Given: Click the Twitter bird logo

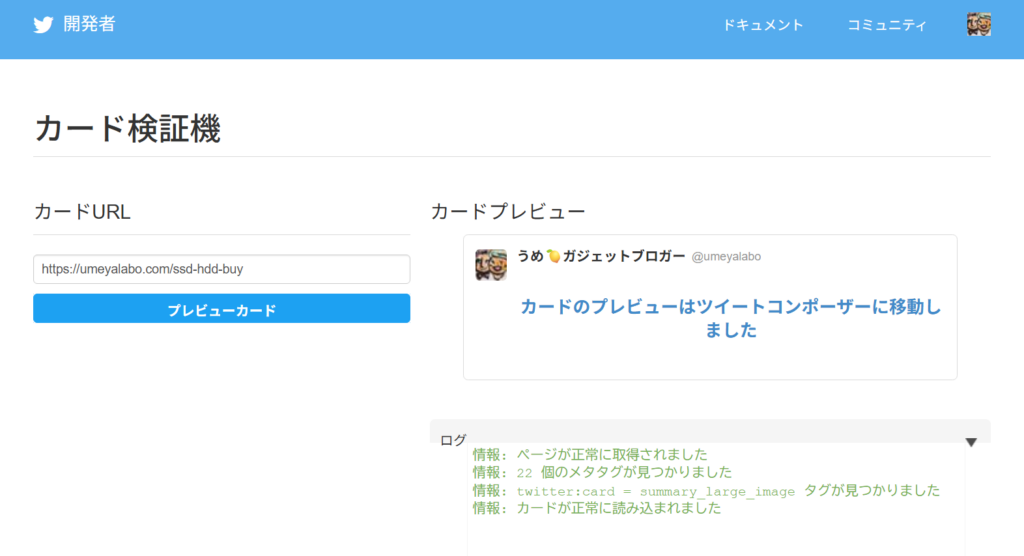Looking at the screenshot, I should [x=43, y=25].
